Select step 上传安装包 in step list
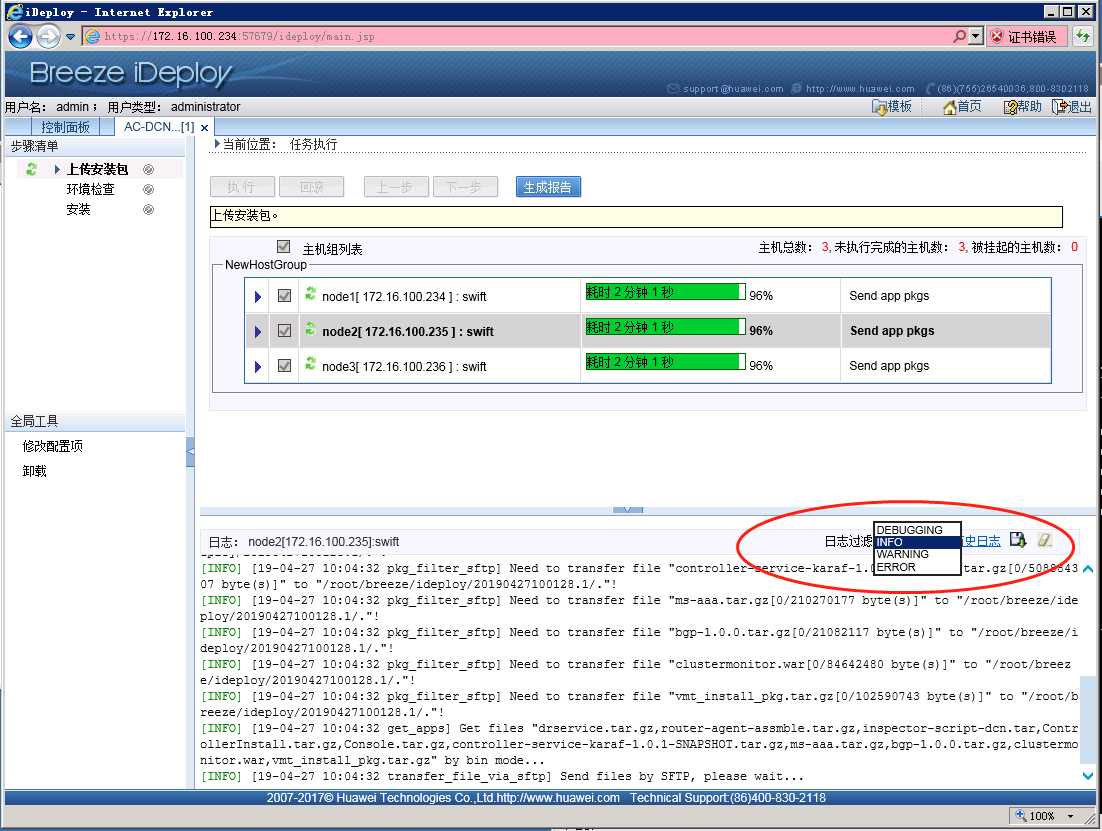 coord(97,169)
